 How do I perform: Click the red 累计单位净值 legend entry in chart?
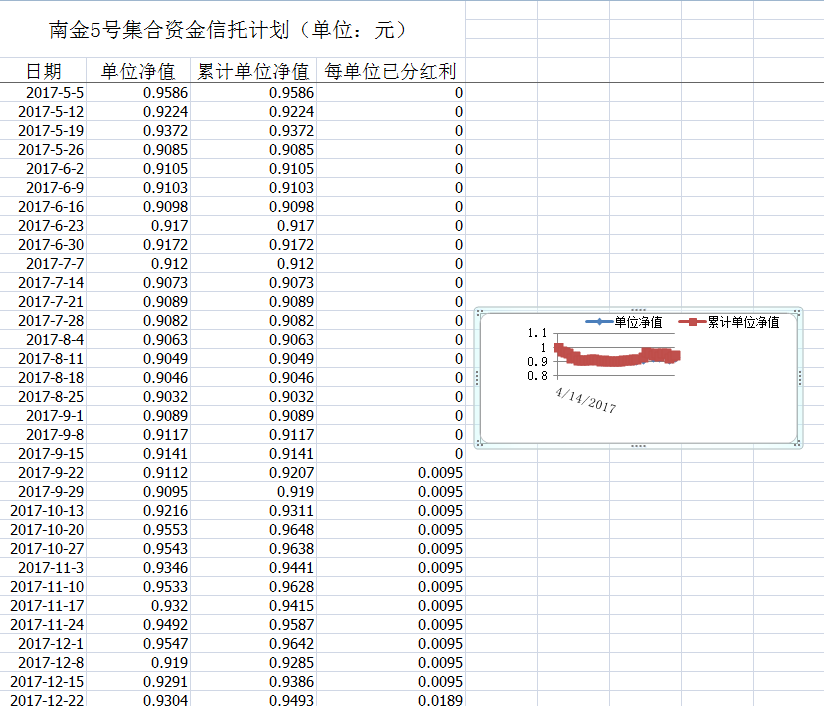[x=730, y=322]
